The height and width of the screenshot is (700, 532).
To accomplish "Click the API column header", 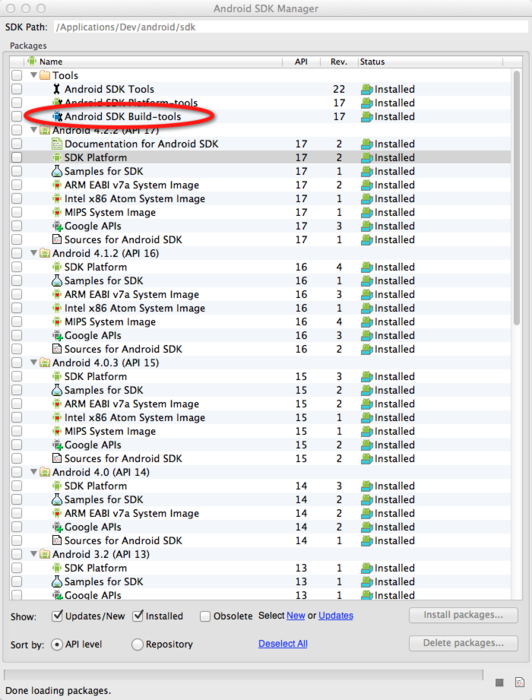I will (301, 62).
